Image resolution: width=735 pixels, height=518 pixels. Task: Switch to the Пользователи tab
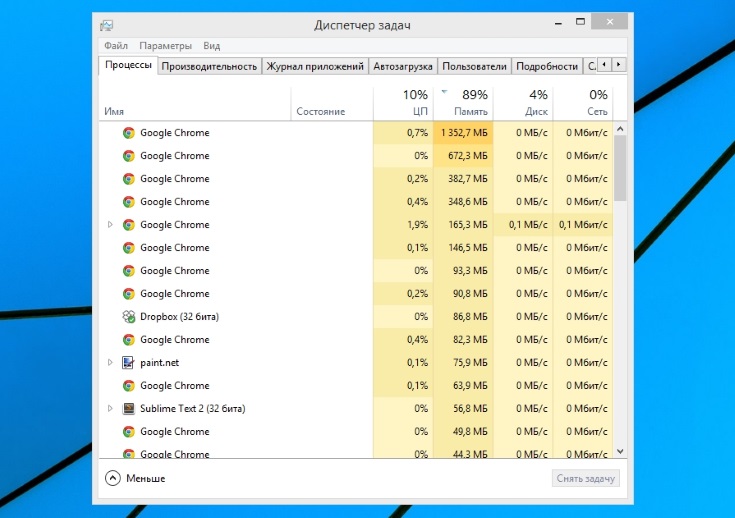point(474,67)
